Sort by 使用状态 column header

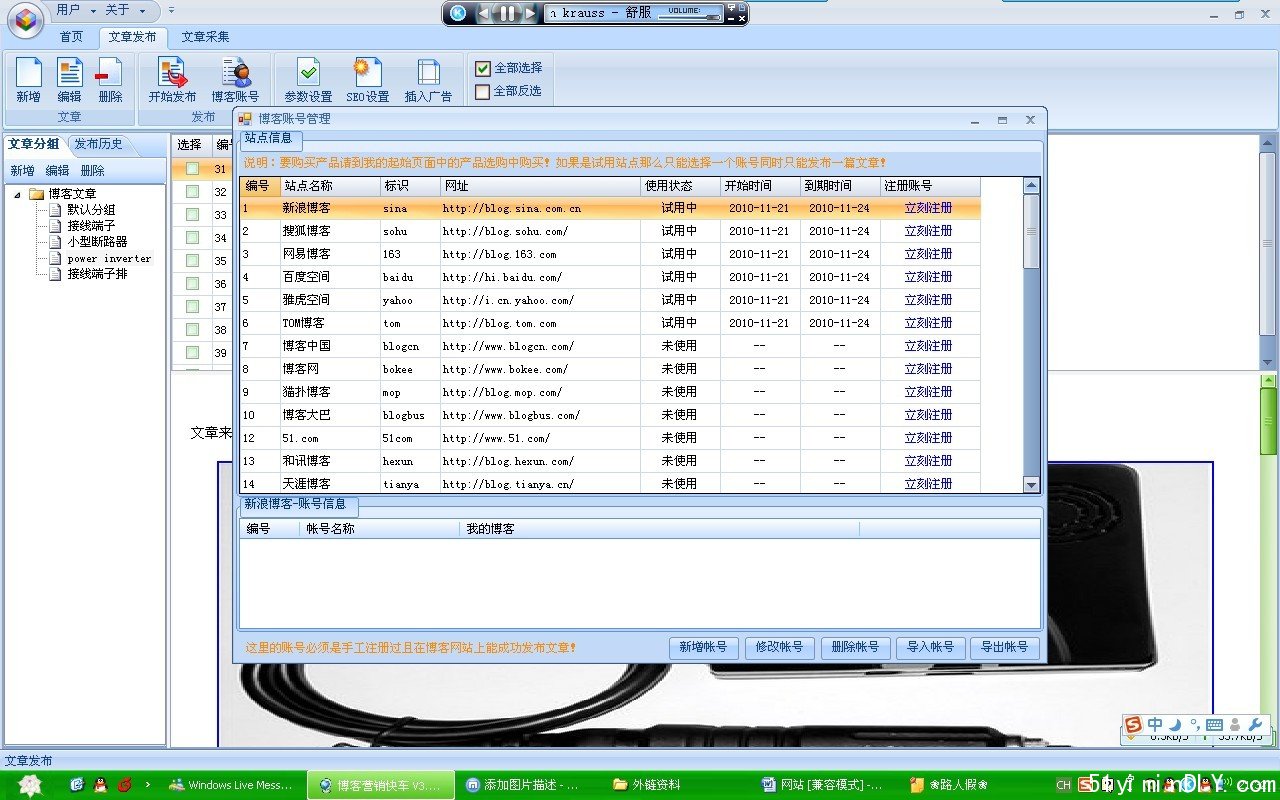click(680, 186)
